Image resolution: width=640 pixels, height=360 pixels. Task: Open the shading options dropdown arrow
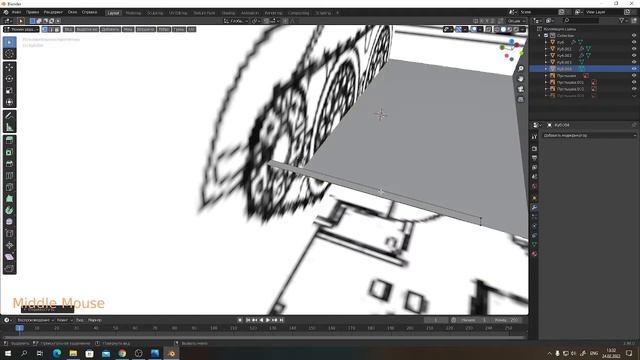[x=523, y=29]
